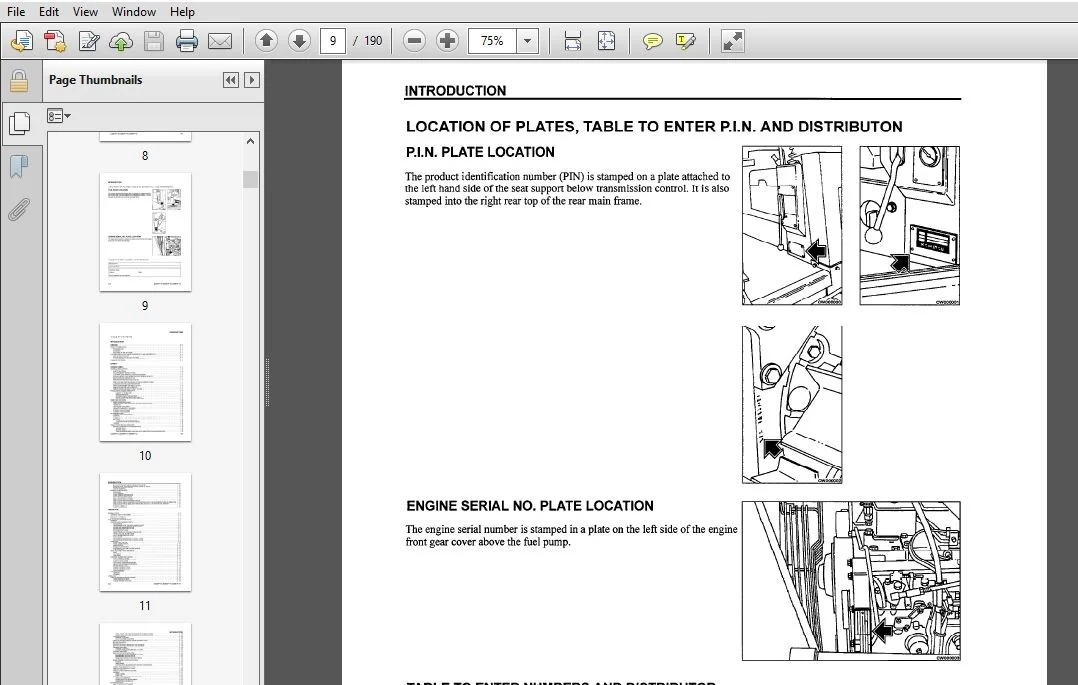Select the highlight text tool

click(685, 41)
